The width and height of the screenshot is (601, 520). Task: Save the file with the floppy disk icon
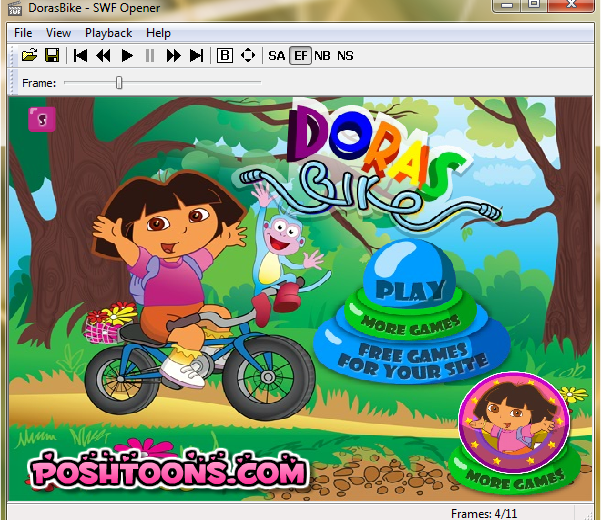(x=52, y=56)
